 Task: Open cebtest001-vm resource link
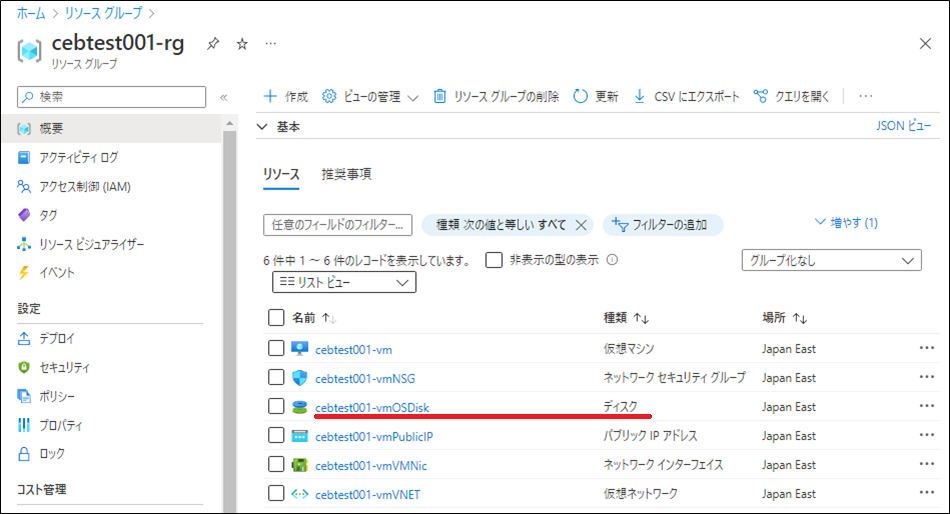[353, 350]
